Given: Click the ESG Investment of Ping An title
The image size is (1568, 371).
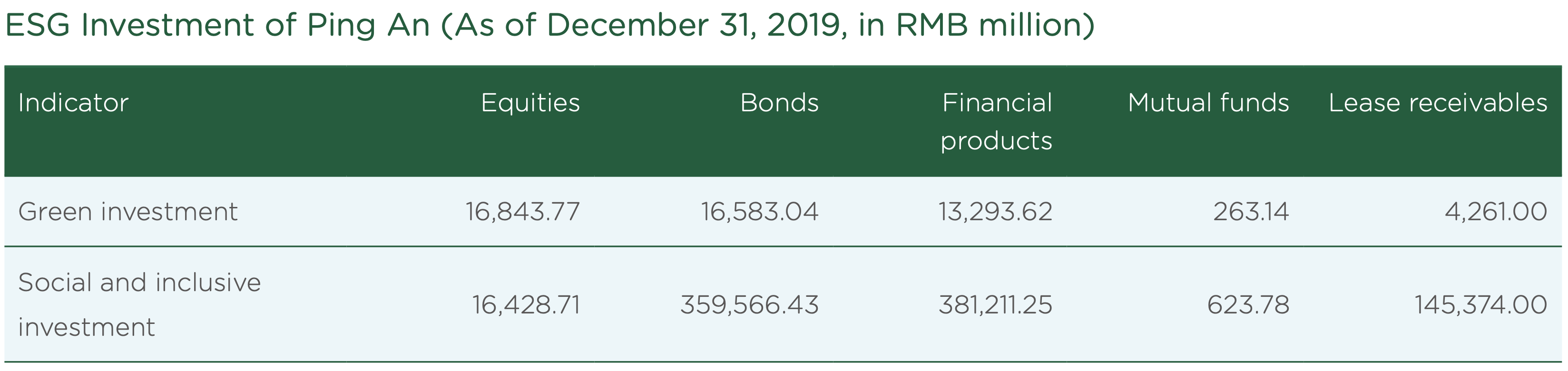Looking at the screenshot, I should coord(549,26).
